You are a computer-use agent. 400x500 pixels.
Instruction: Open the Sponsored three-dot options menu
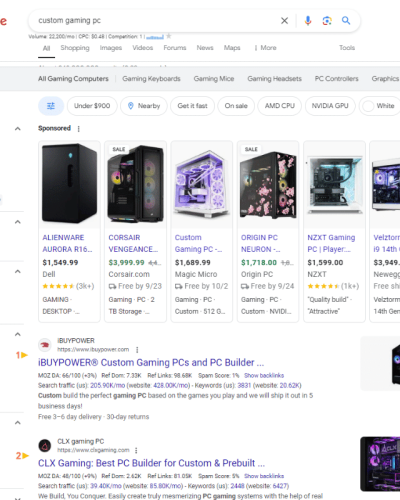79,129
